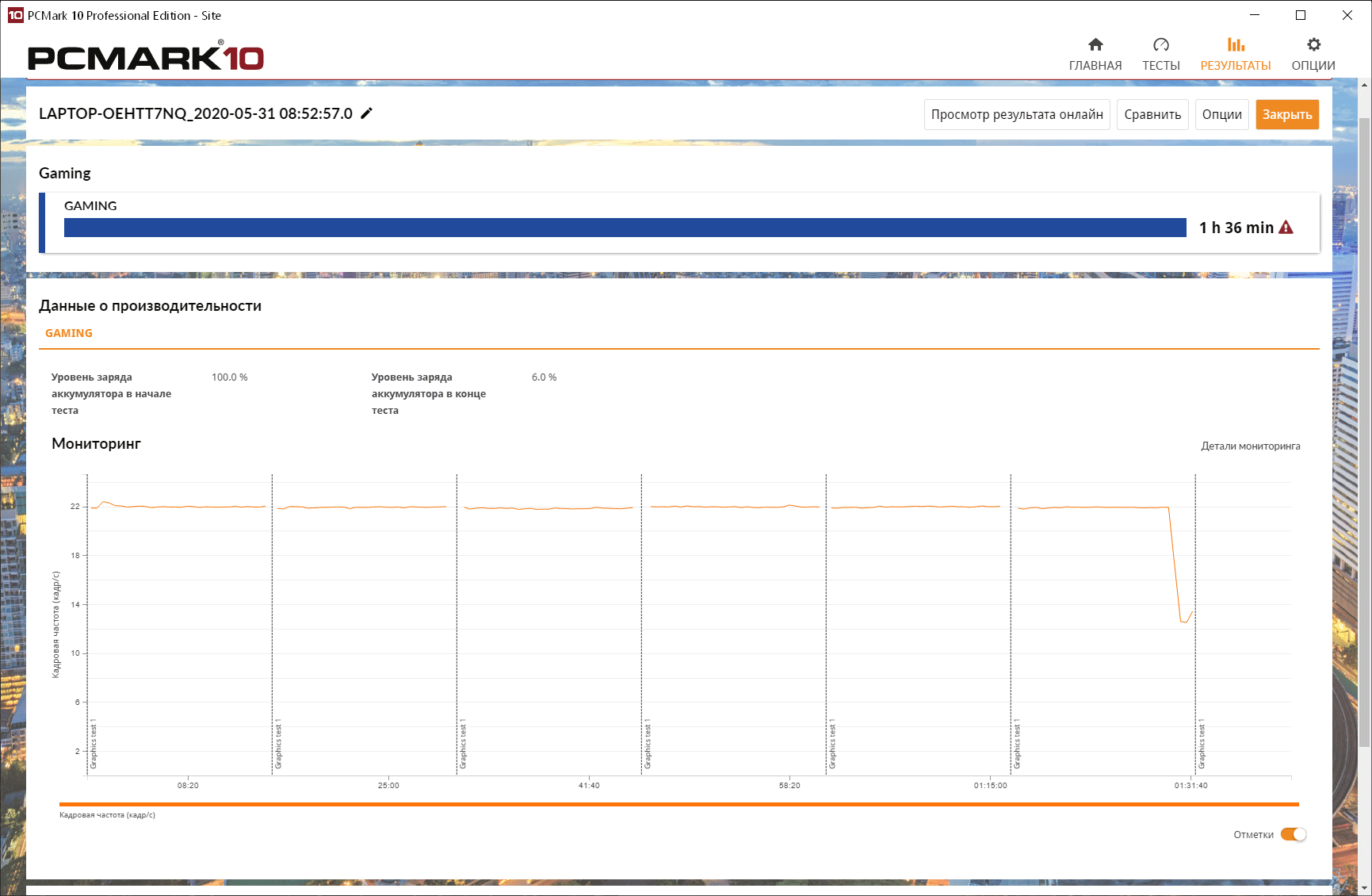Toggle the Отметки markers switch
Viewport: 1372px width, 896px height.
click(1294, 834)
